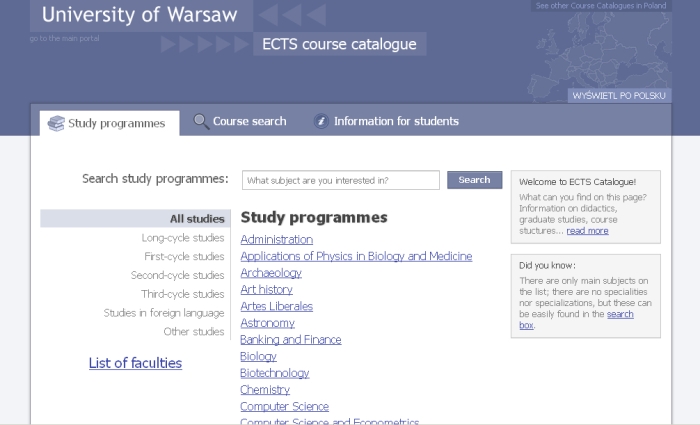Select the All studies filter
Screen dimensions: 700x425
pos(135,219)
